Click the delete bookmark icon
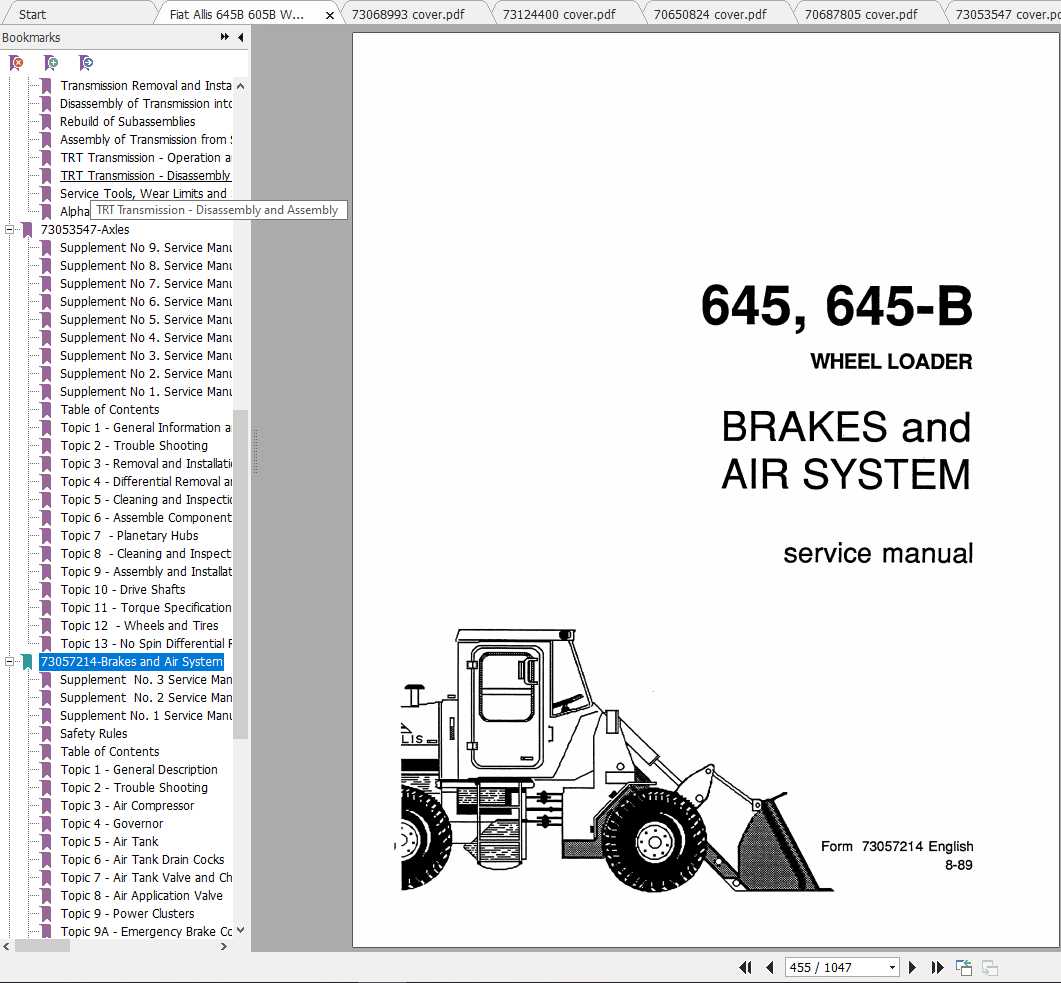 point(16,63)
